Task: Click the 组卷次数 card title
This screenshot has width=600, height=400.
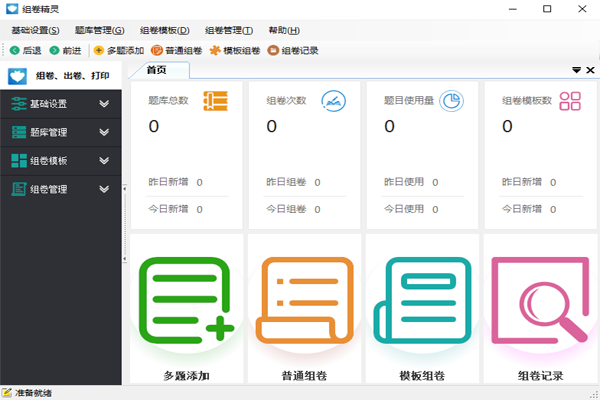Action: (x=286, y=101)
